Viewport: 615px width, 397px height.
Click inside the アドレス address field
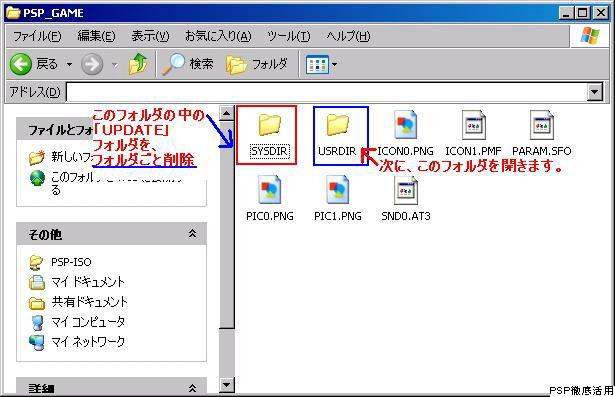click(x=327, y=93)
